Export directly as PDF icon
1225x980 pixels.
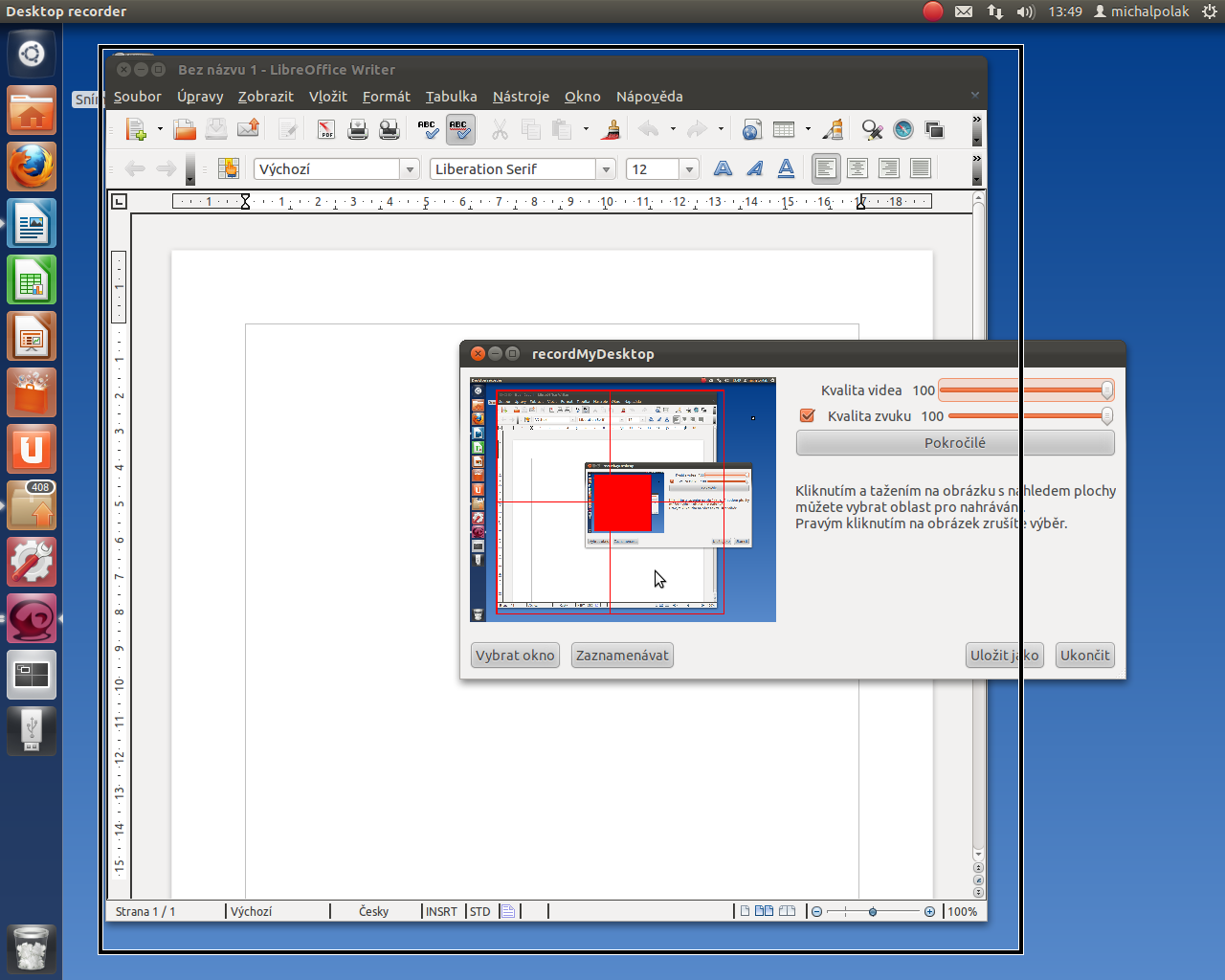(x=326, y=129)
